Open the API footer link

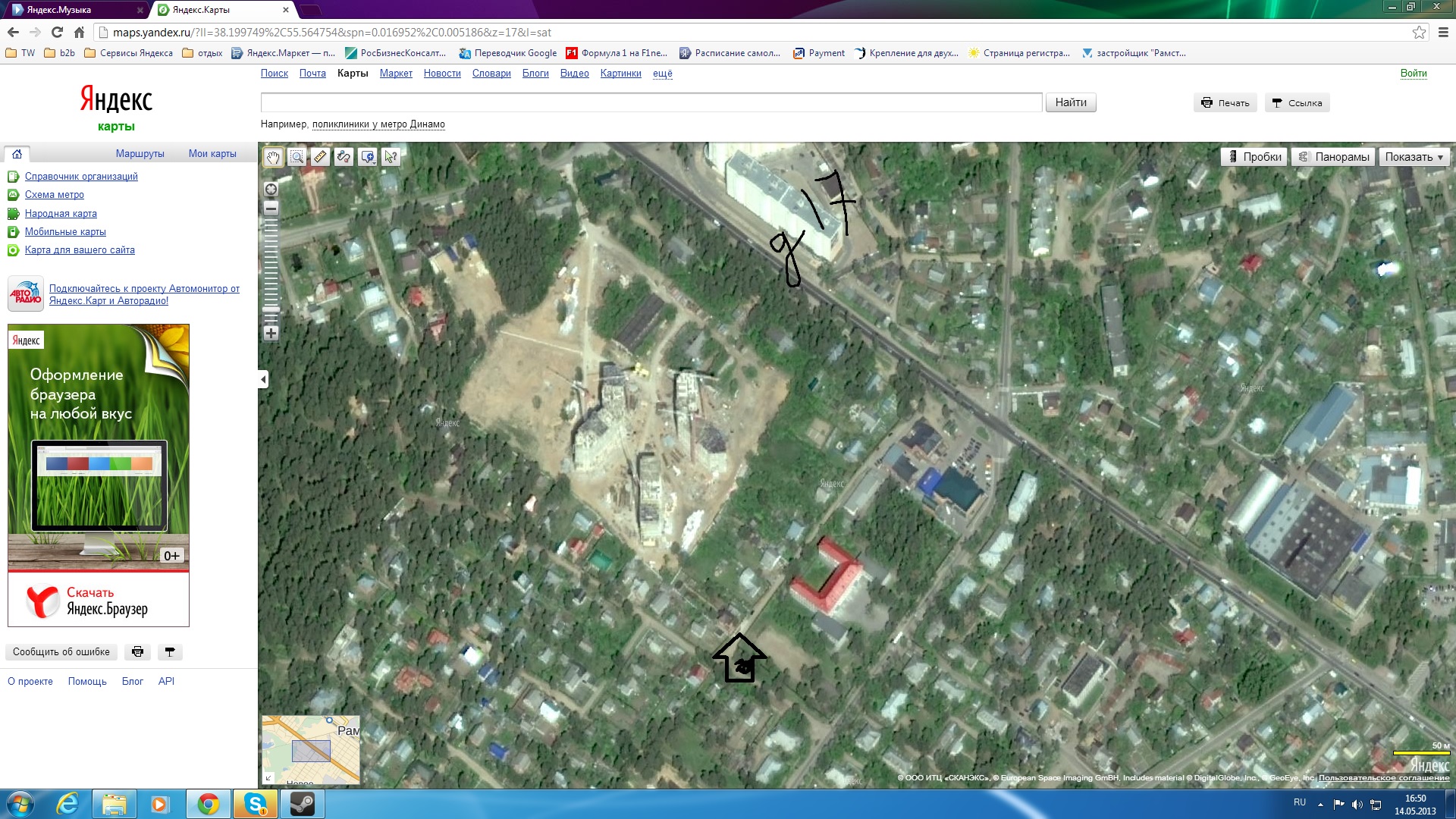click(x=166, y=682)
